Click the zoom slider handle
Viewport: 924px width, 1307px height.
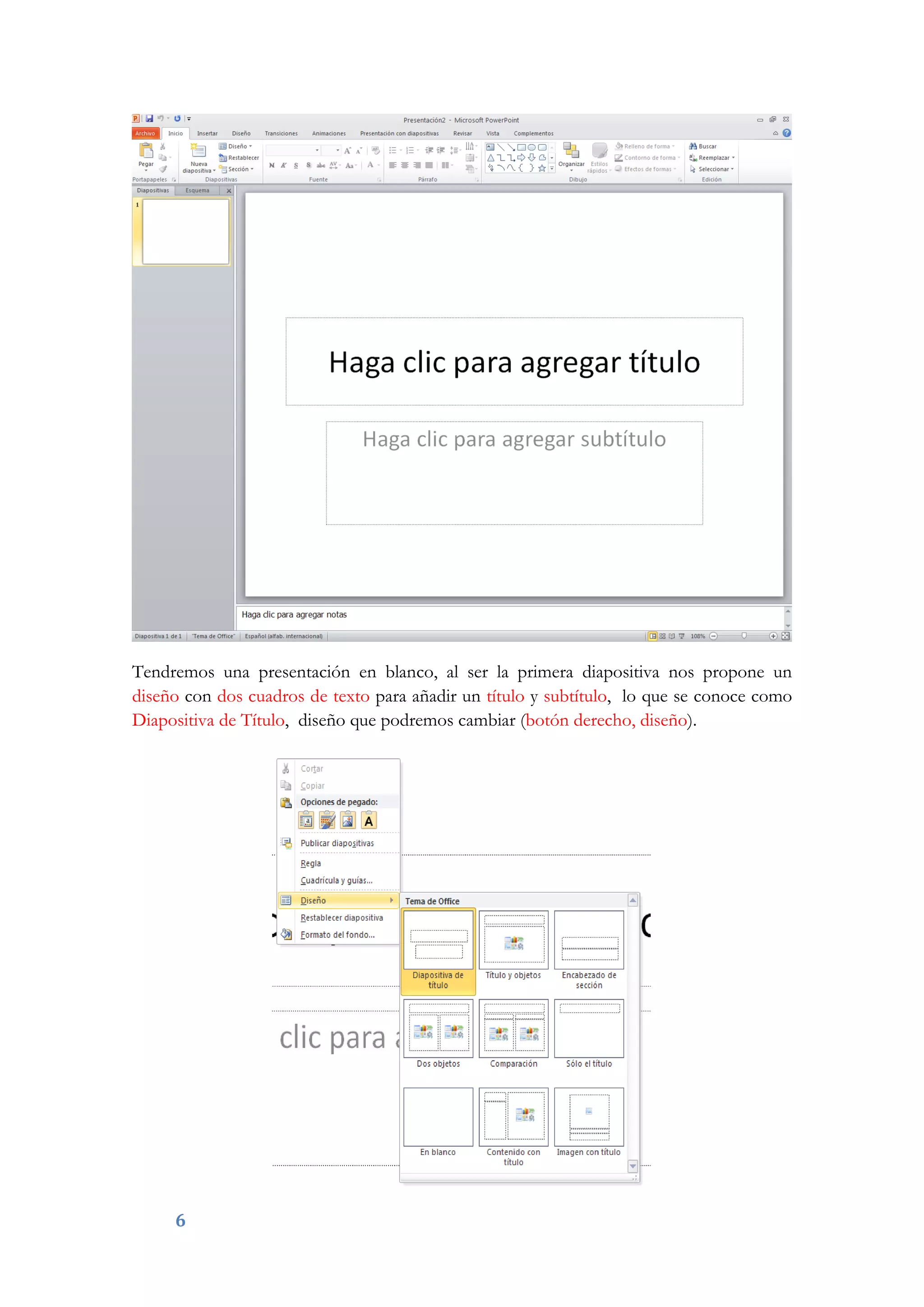coord(744,636)
